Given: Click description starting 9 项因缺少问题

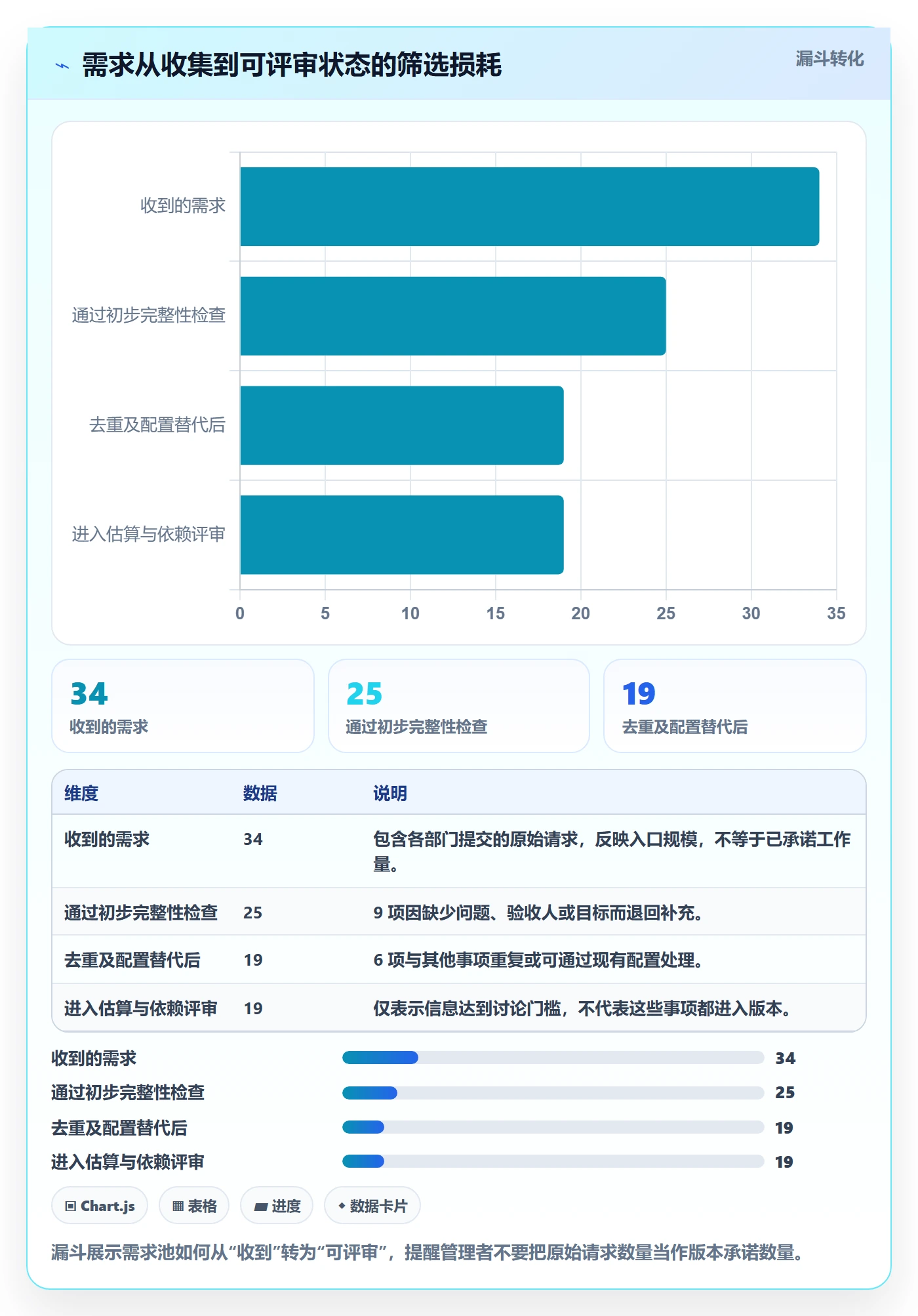Looking at the screenshot, I should click(538, 913).
